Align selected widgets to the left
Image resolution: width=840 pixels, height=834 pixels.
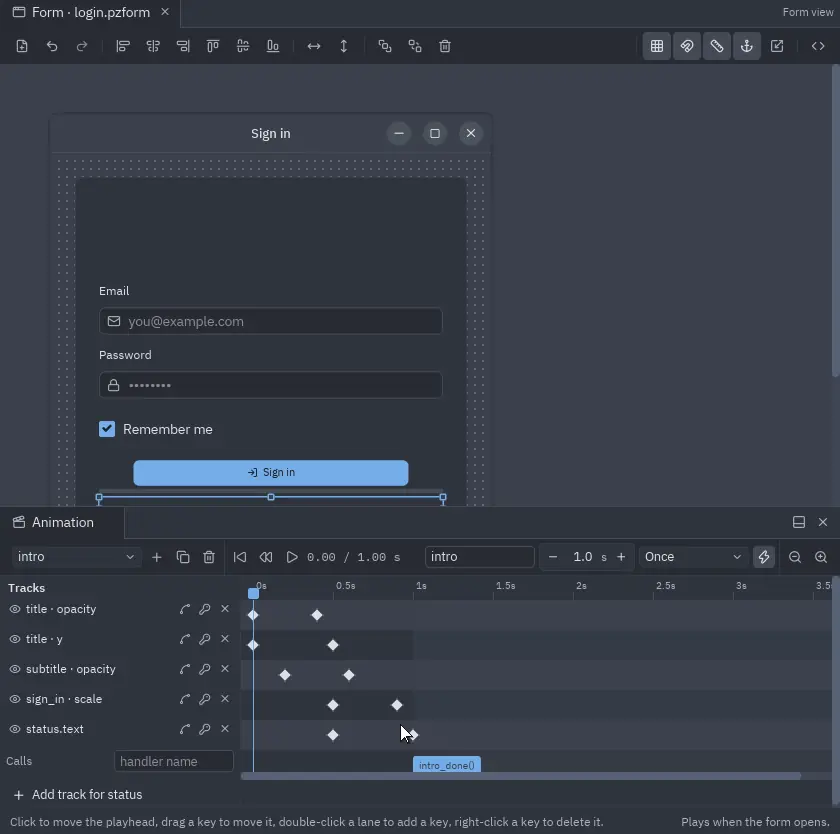[x=123, y=46]
